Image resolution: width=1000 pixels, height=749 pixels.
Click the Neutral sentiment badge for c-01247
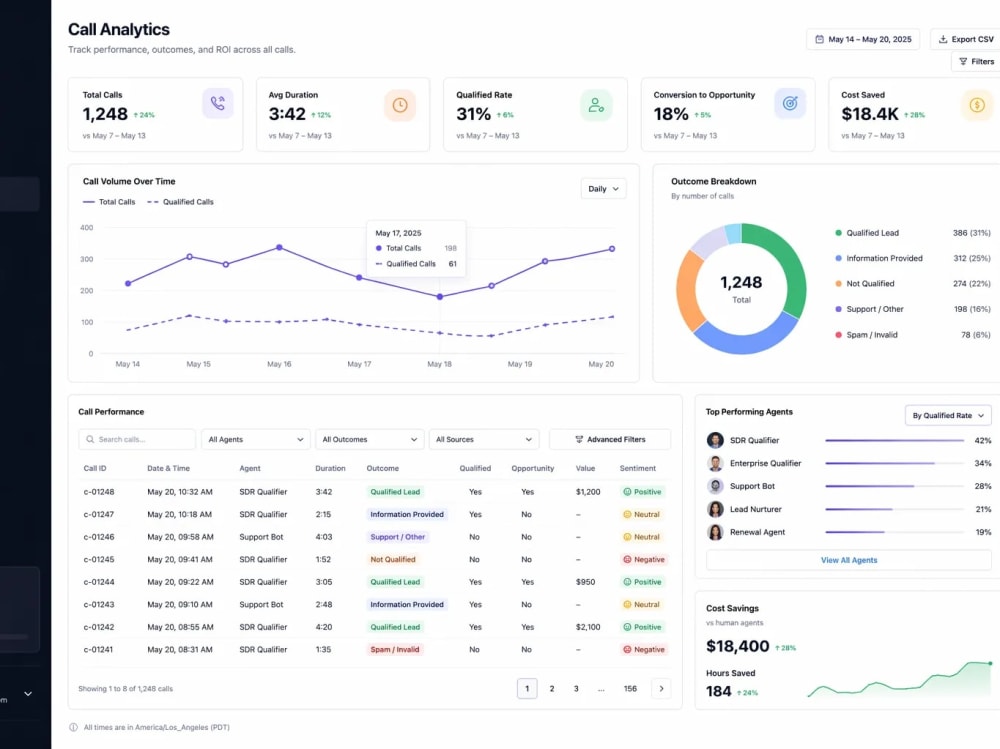pyautogui.click(x=642, y=514)
